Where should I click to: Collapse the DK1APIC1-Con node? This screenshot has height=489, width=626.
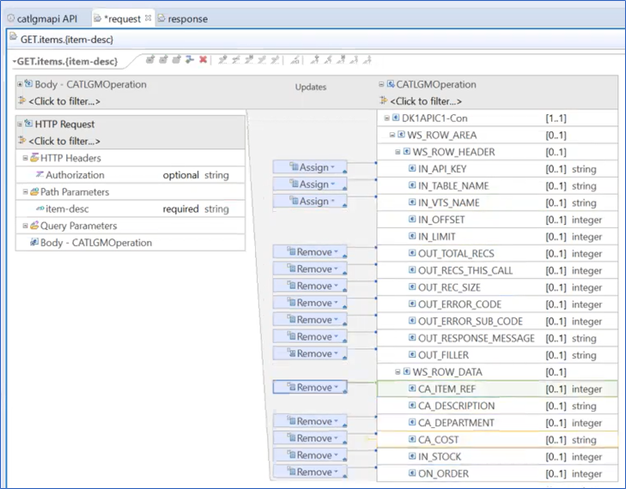click(x=387, y=118)
